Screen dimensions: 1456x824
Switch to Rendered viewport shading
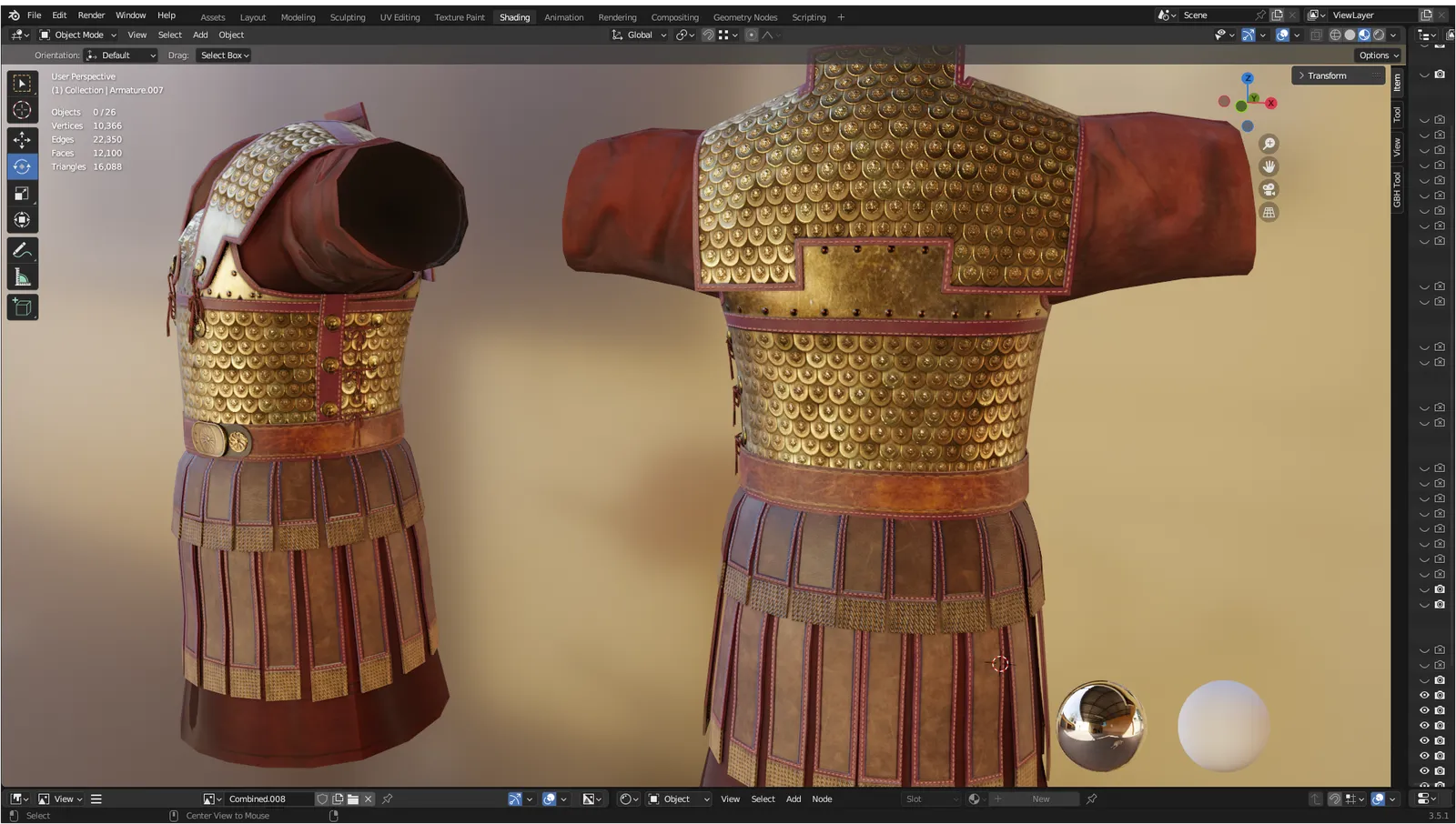tap(1379, 35)
